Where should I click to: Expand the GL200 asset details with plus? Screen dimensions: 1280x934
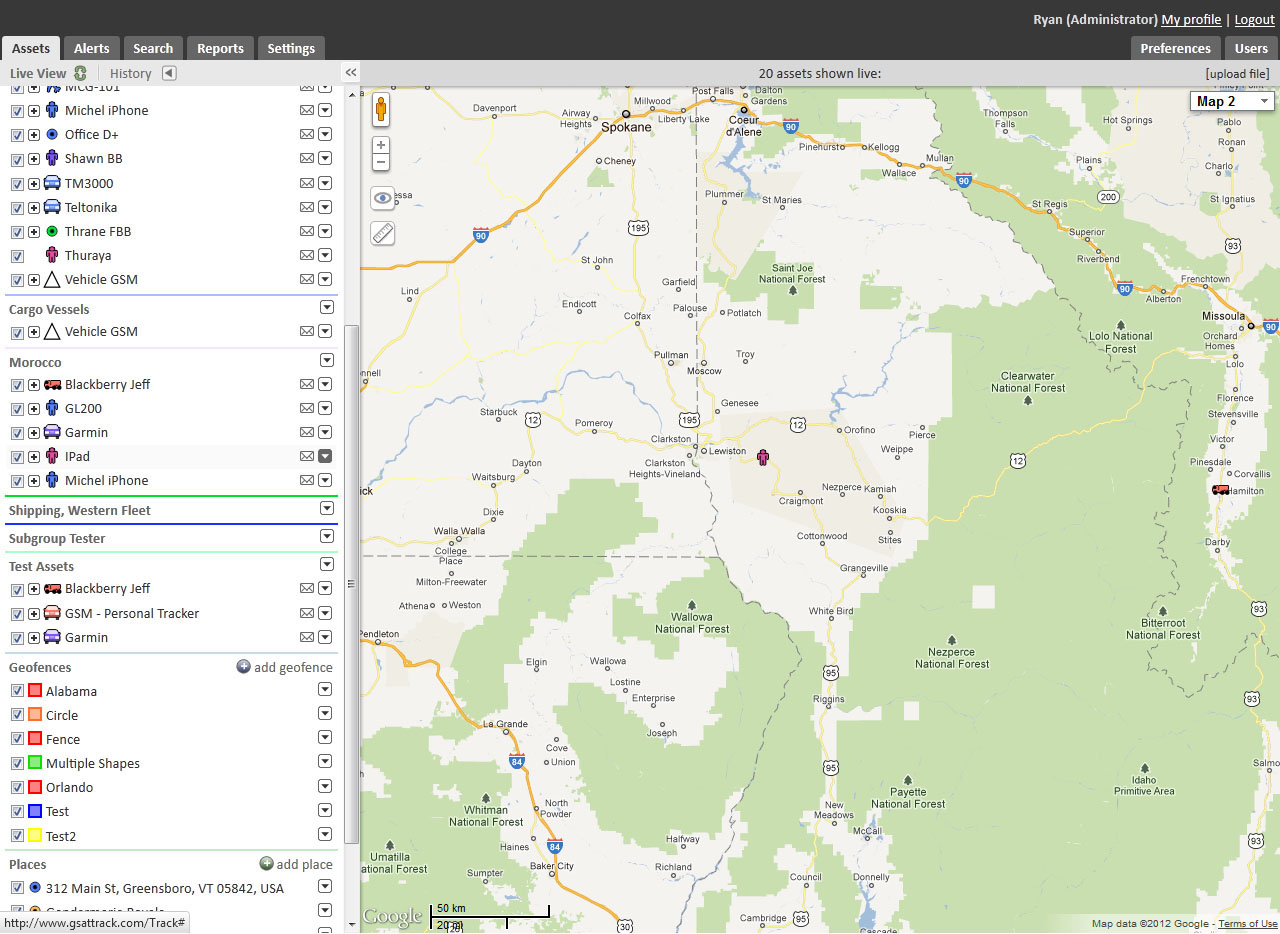(x=34, y=409)
